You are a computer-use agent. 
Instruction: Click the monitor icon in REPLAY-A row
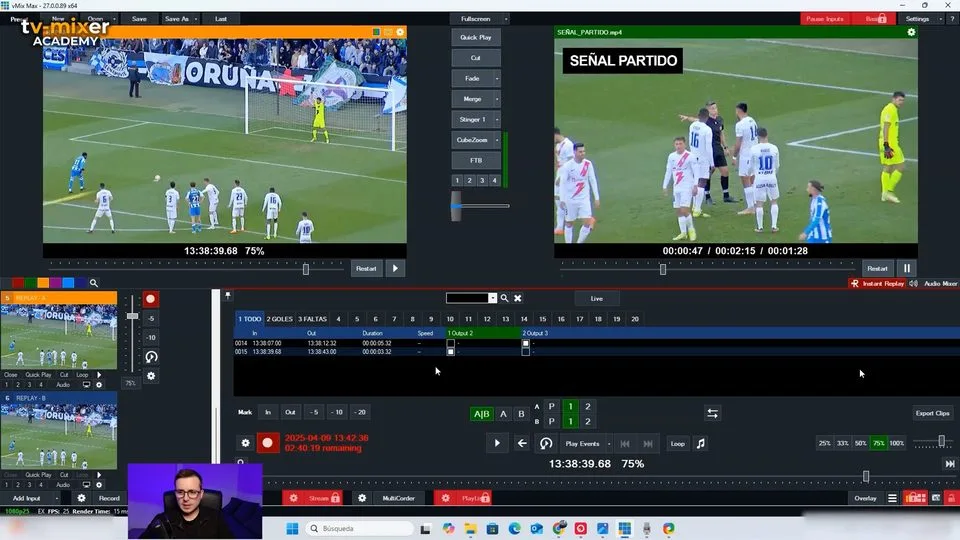pos(86,384)
